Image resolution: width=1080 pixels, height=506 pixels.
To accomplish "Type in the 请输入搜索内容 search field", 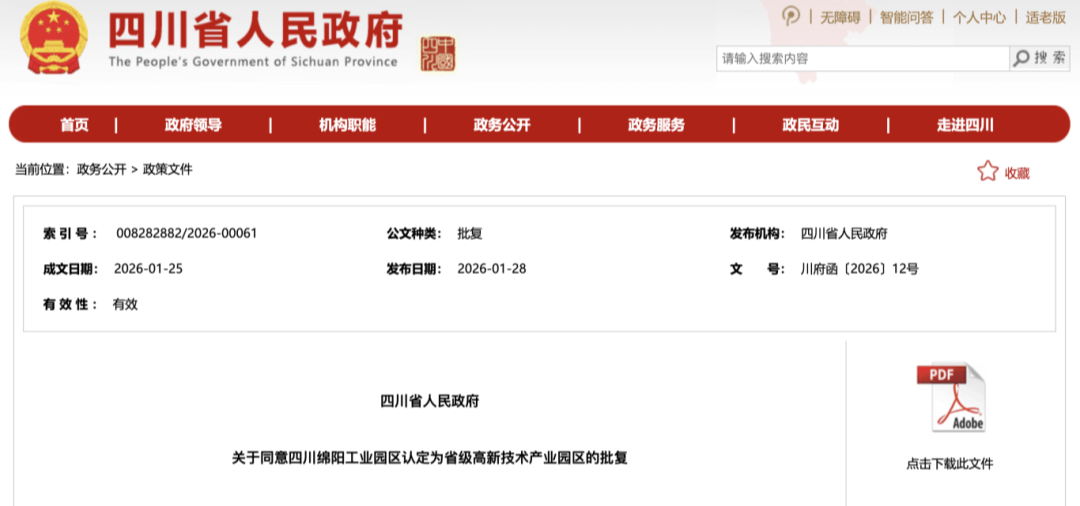I will pos(862,58).
